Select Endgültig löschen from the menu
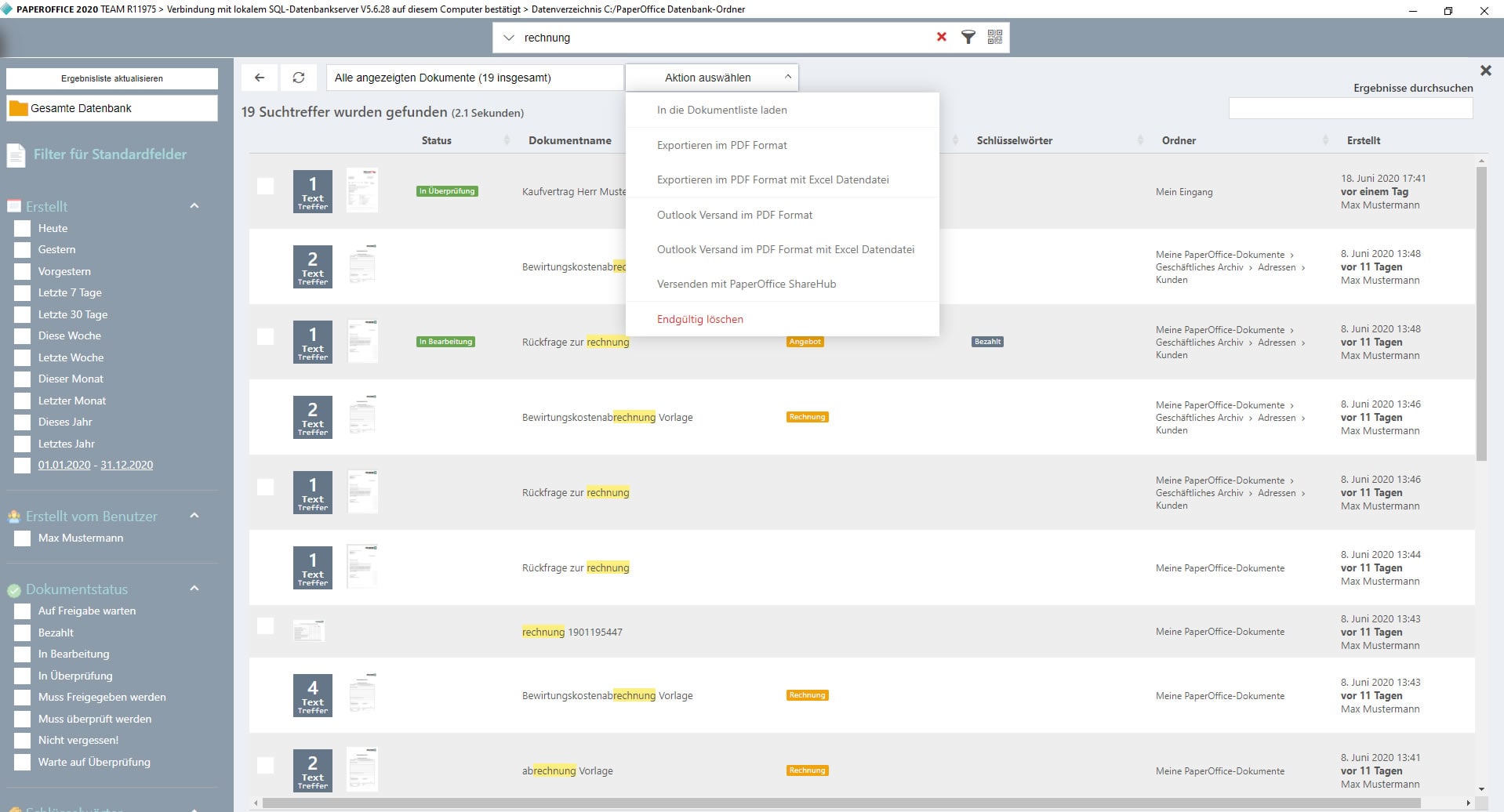 tap(699, 319)
